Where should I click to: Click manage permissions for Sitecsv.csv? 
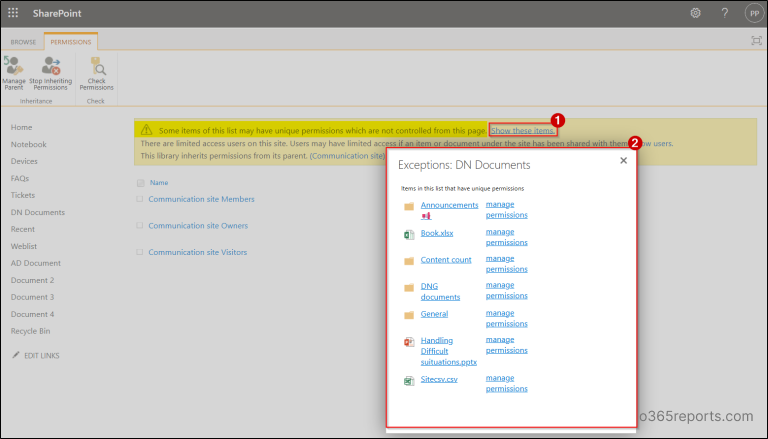pyautogui.click(x=506, y=383)
